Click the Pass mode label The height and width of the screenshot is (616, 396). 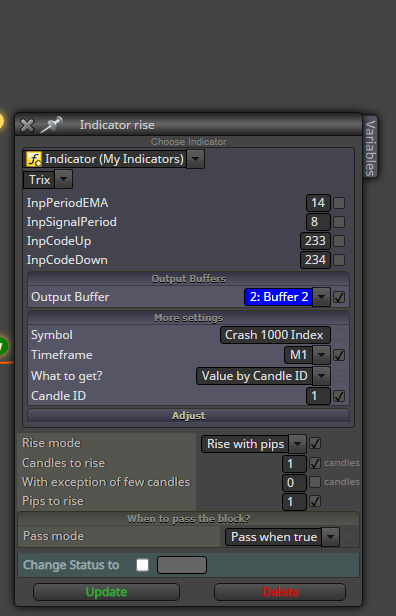click(x=54, y=536)
